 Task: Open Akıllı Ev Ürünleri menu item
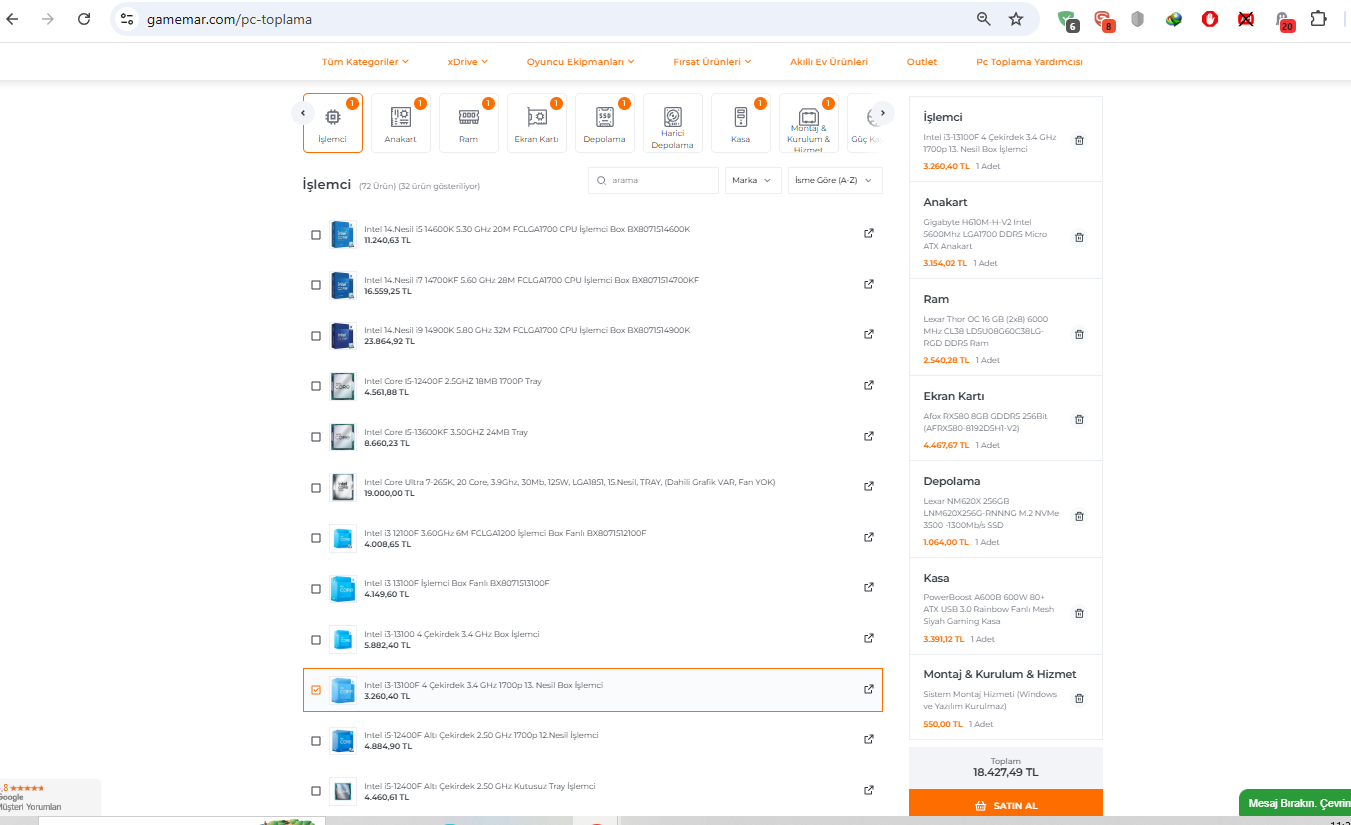[829, 61]
